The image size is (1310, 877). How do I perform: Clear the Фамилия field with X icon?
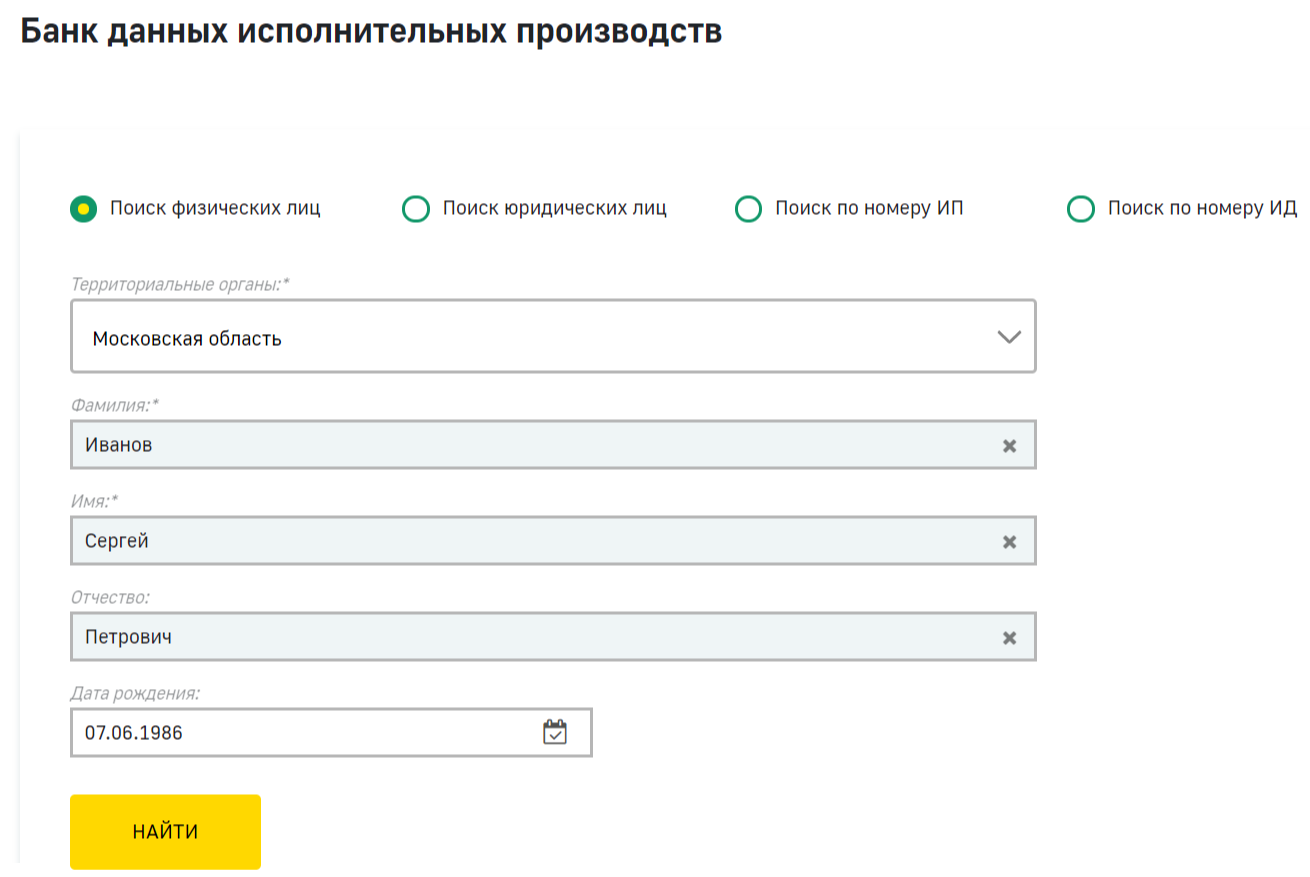coord(1009,446)
